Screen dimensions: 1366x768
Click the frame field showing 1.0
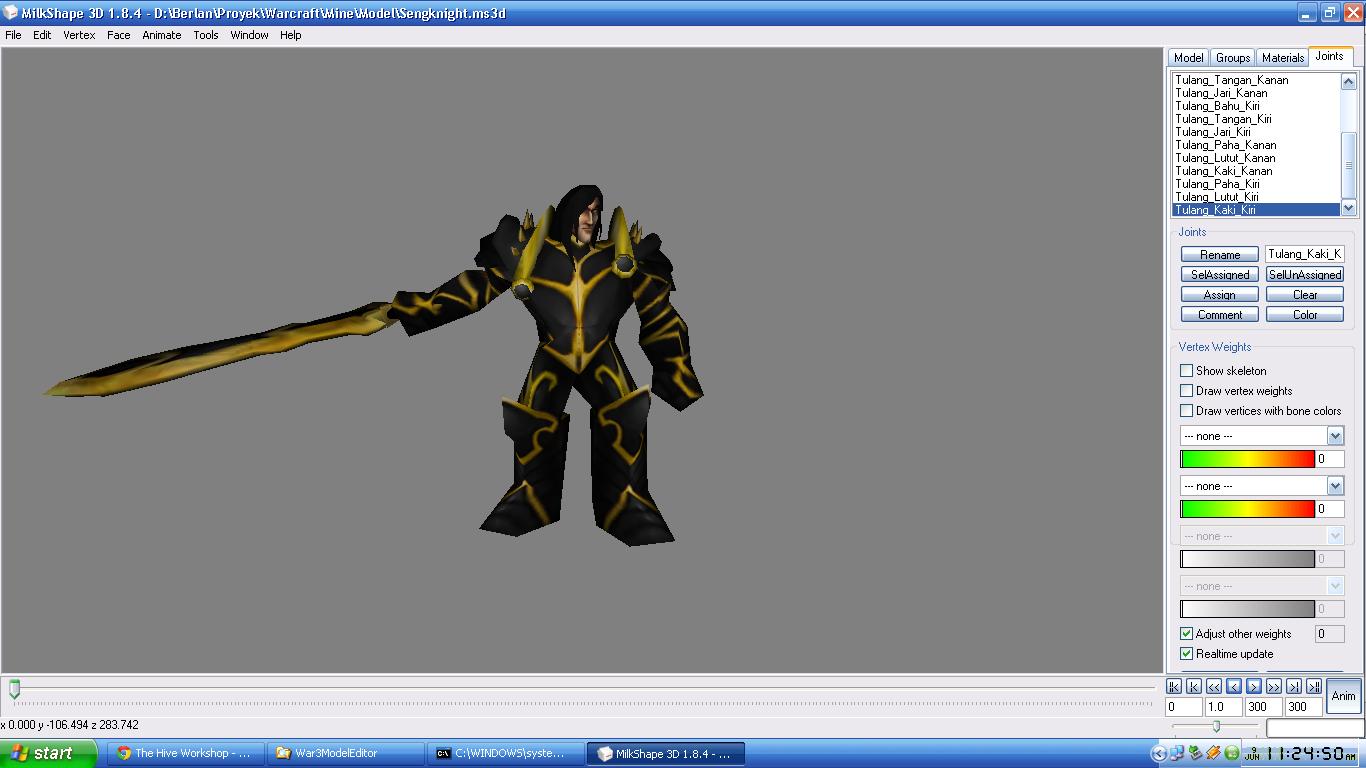click(x=1224, y=706)
